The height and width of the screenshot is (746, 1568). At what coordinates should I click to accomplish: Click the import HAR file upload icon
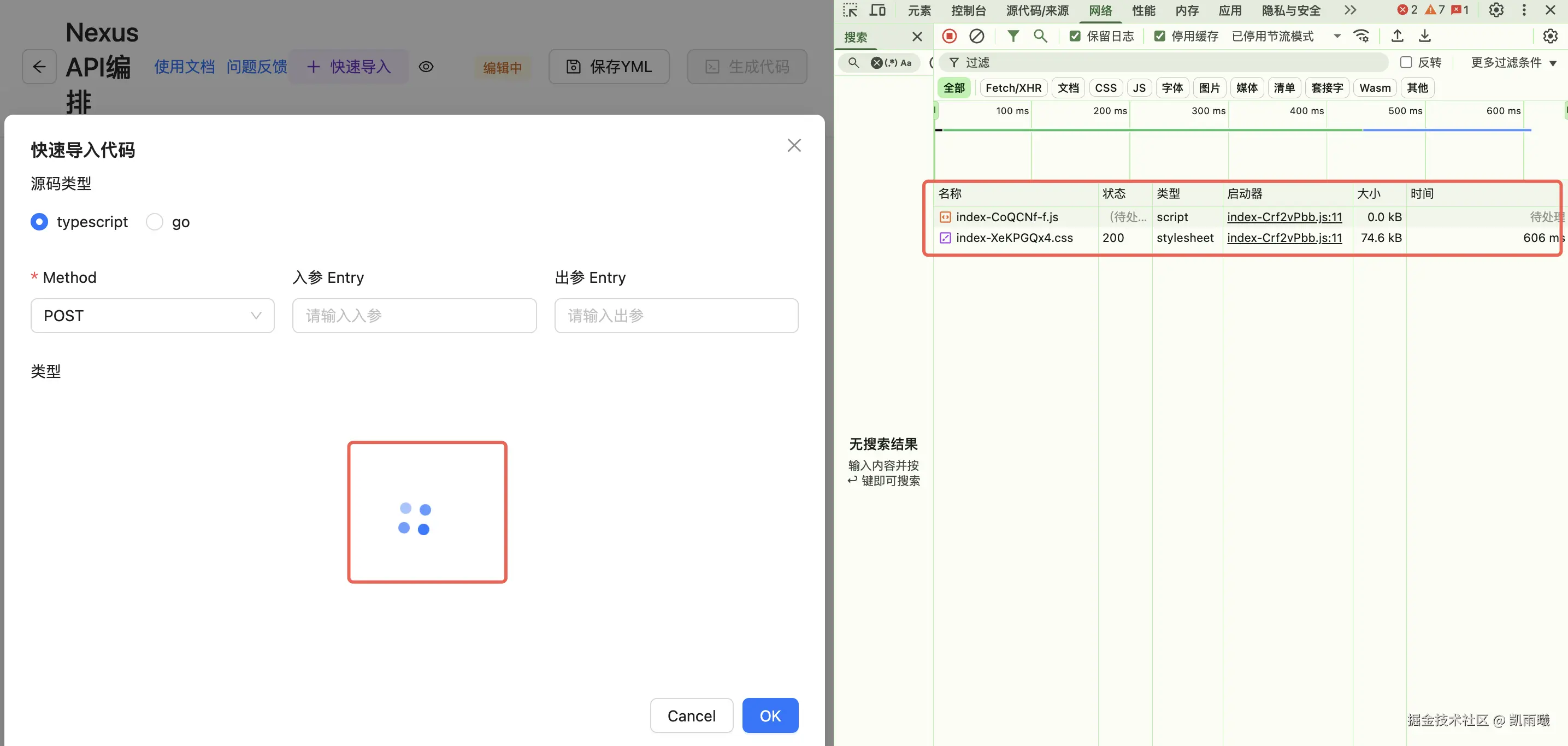click(x=1398, y=36)
